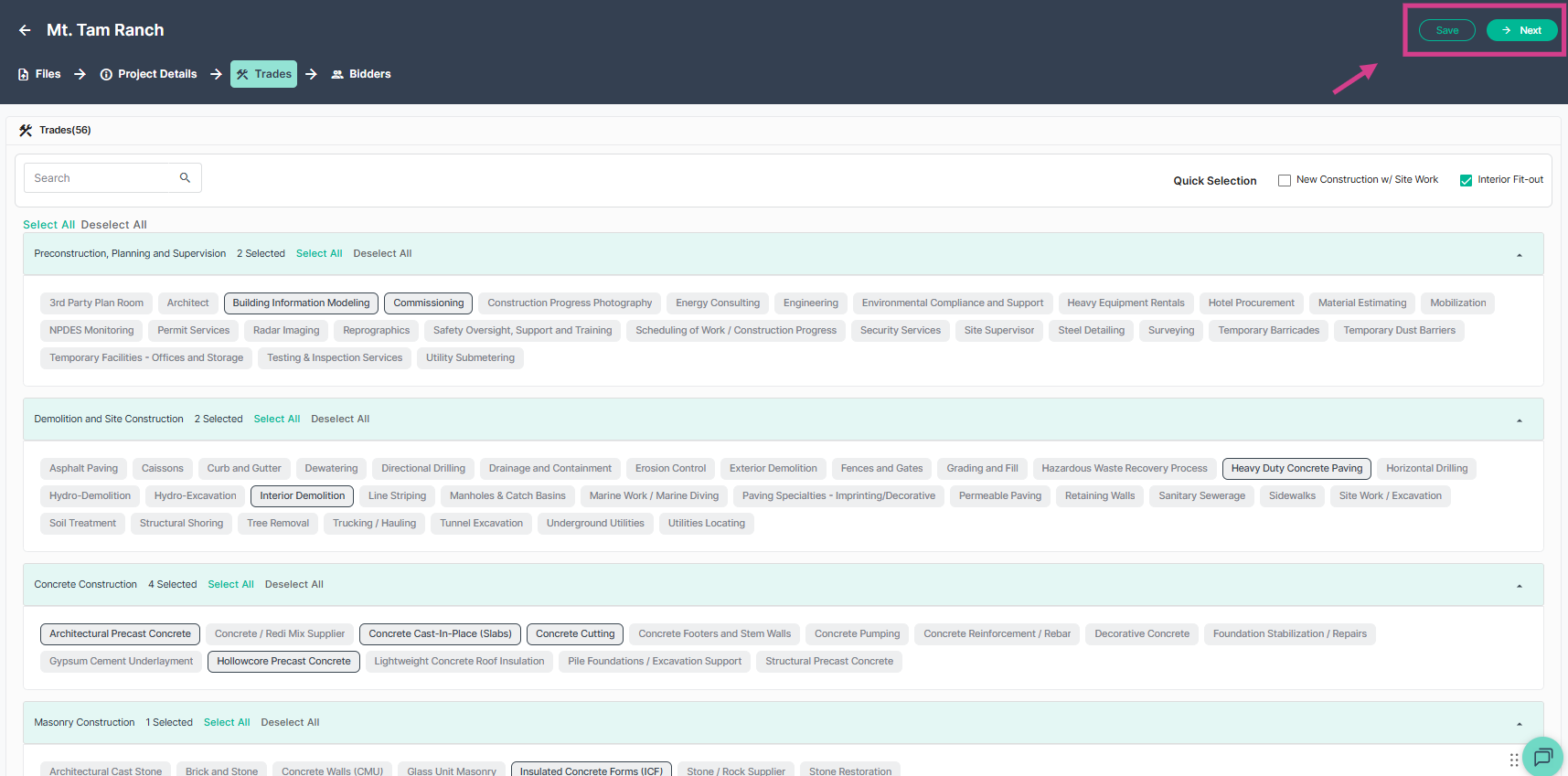Collapse the Demolition and Site Construction section

pos(1520,420)
